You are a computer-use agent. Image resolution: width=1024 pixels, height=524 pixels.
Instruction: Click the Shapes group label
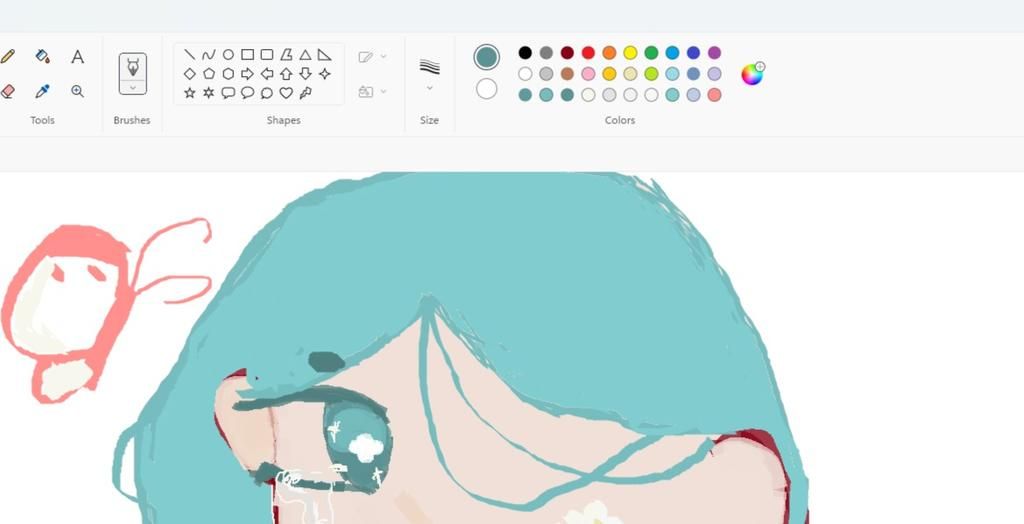click(283, 120)
